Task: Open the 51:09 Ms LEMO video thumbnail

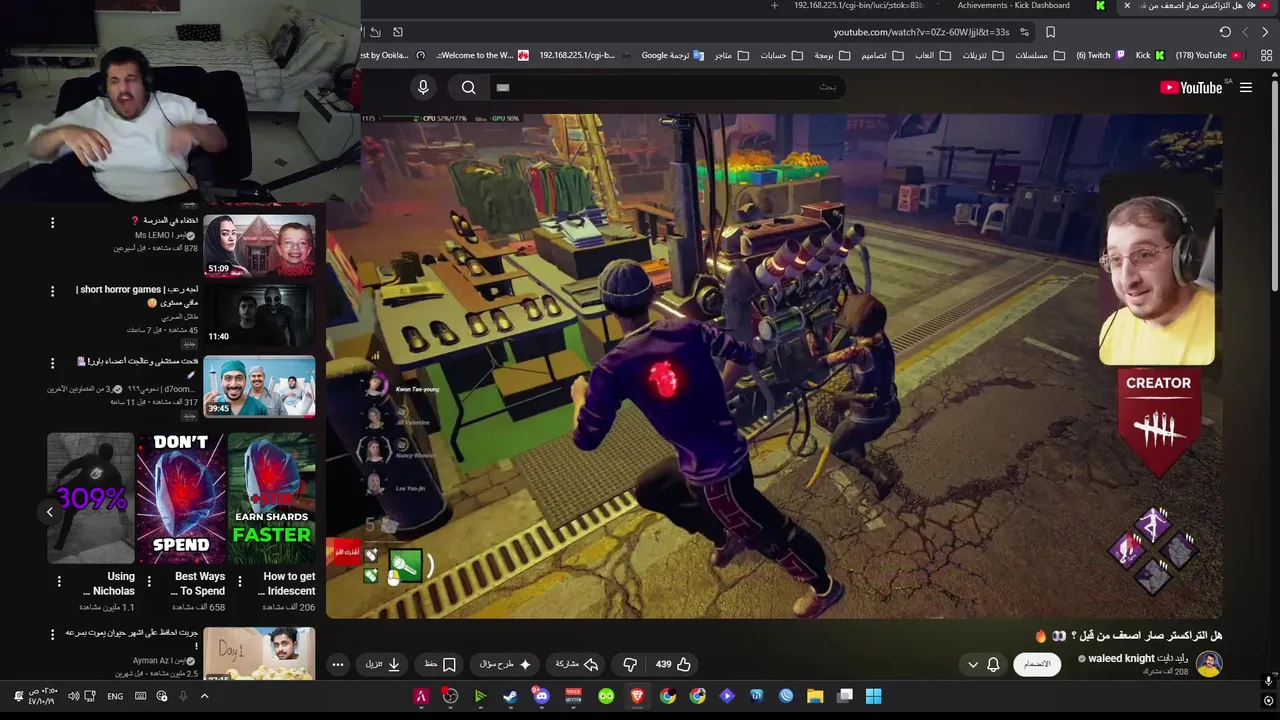Action: pos(259,245)
